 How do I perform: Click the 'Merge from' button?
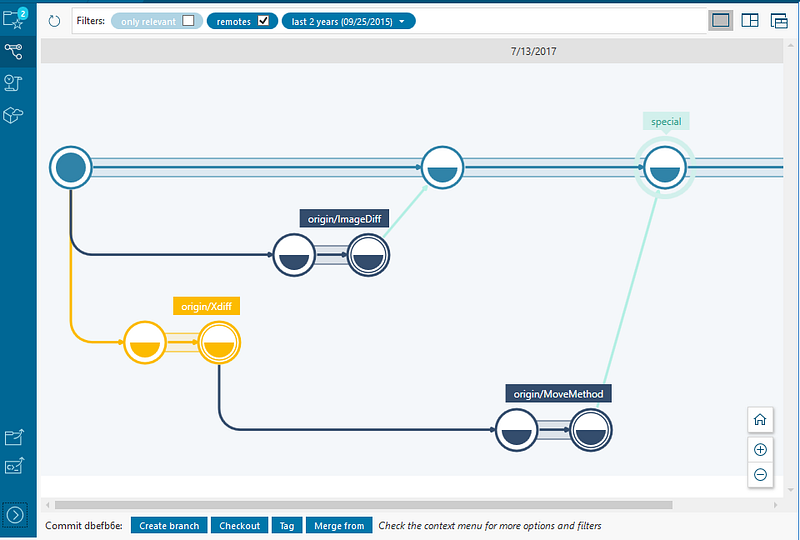click(339, 526)
